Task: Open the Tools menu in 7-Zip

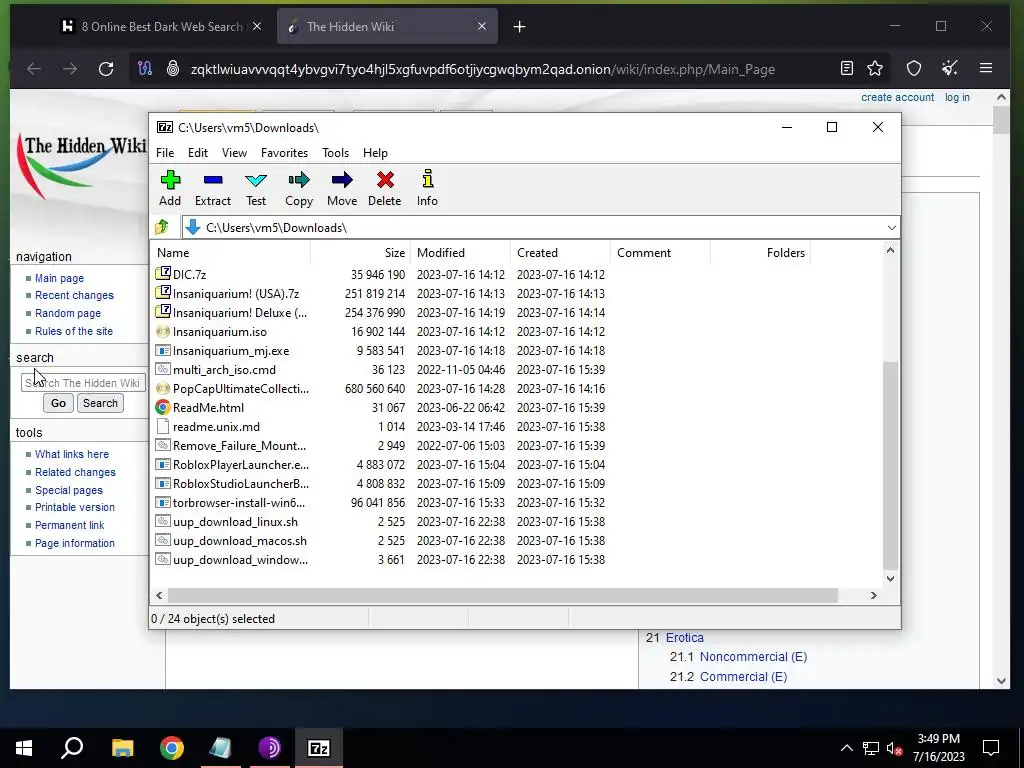Action: pos(335,153)
